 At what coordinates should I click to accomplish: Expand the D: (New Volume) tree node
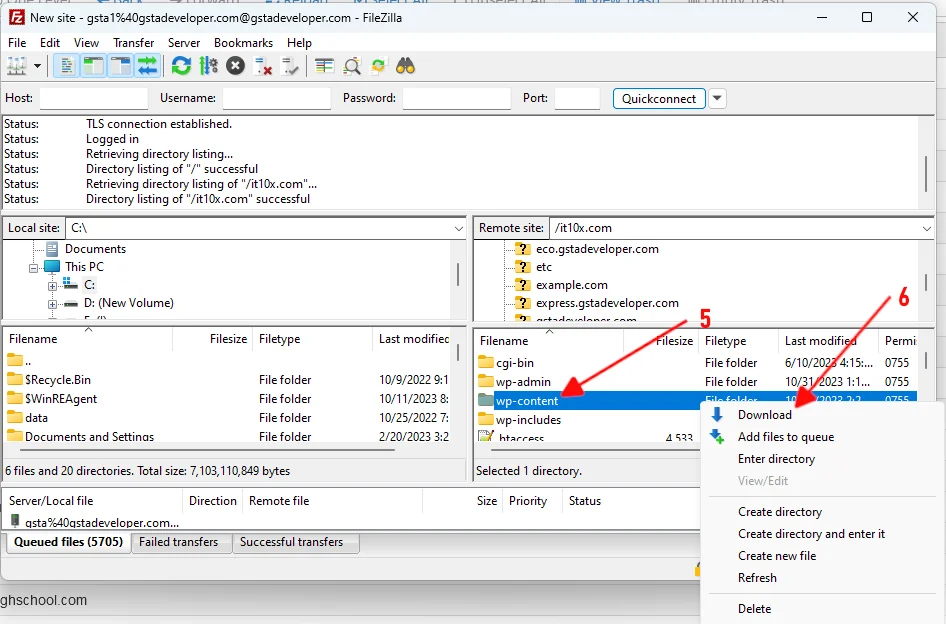pyautogui.click(x=52, y=303)
